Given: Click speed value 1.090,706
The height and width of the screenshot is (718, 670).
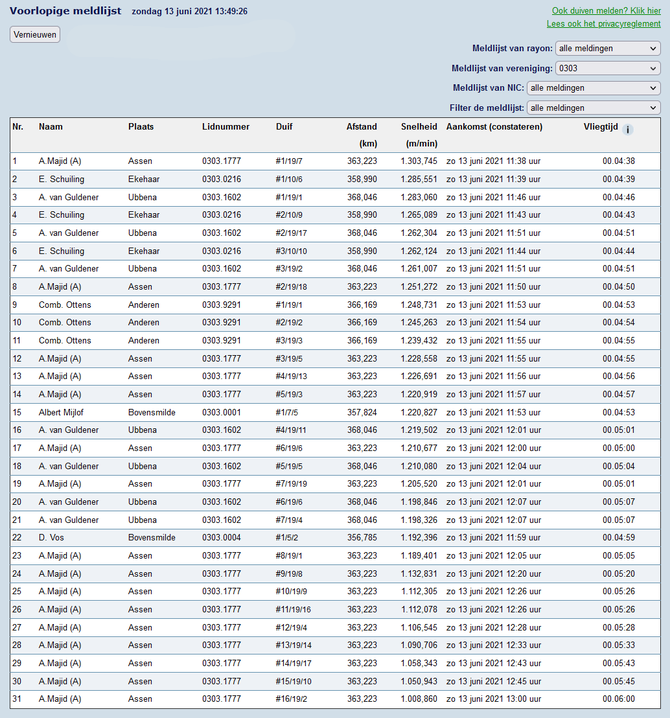Looking at the screenshot, I should click(x=419, y=645).
